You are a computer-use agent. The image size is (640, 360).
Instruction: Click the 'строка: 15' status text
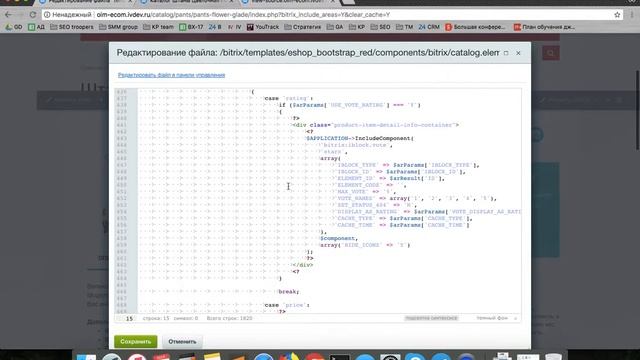point(156,318)
